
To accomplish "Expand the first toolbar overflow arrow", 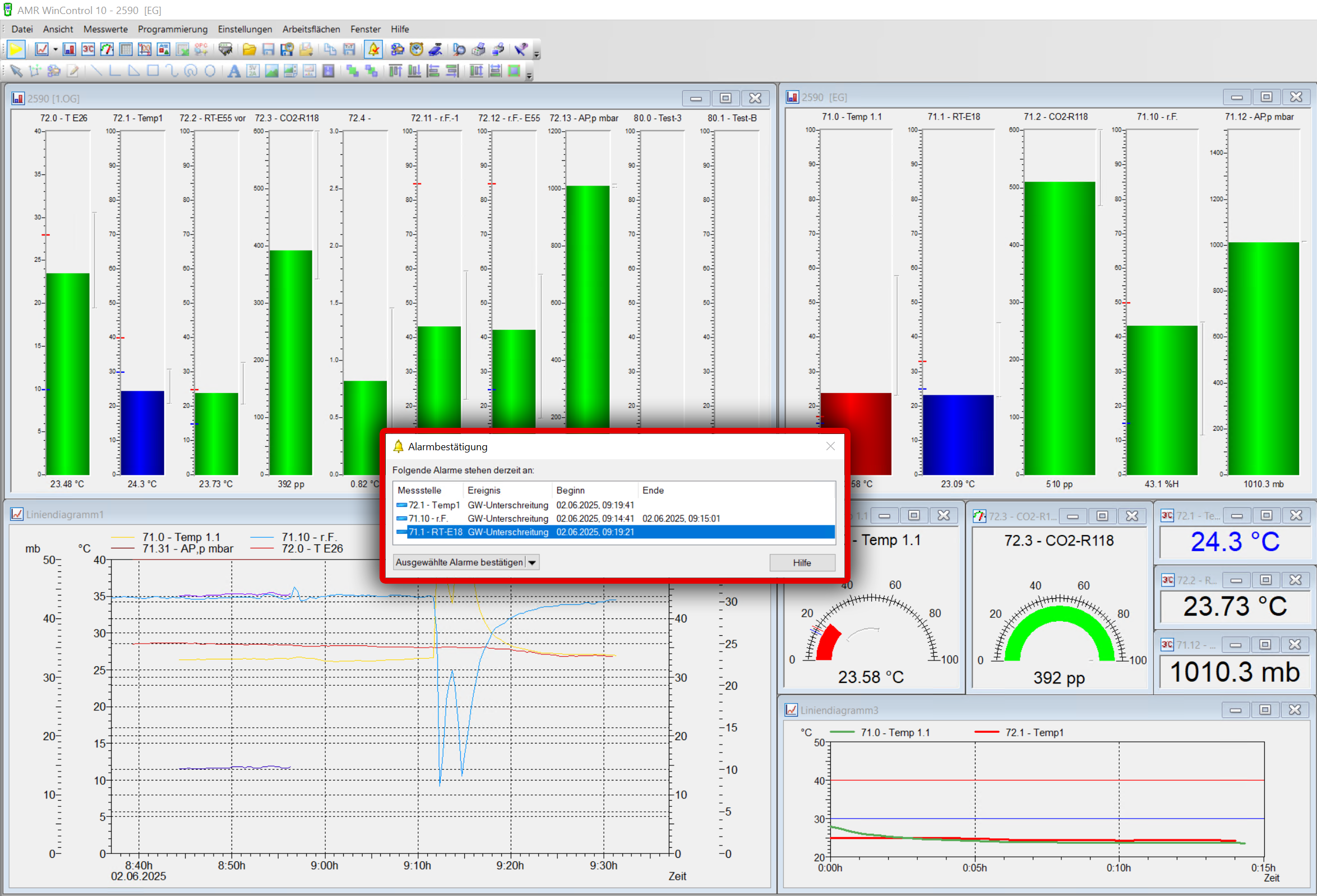I will pos(537,54).
